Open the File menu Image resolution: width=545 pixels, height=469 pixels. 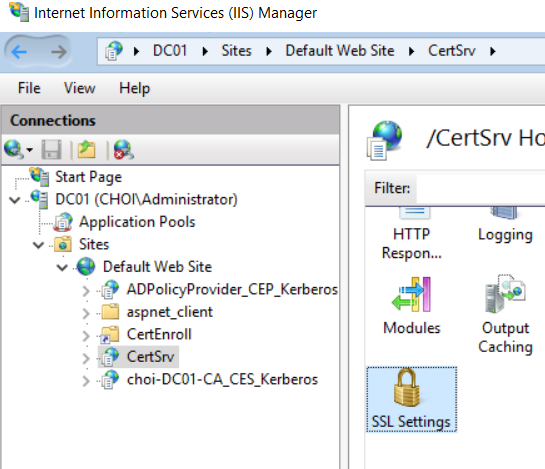[x=29, y=88]
